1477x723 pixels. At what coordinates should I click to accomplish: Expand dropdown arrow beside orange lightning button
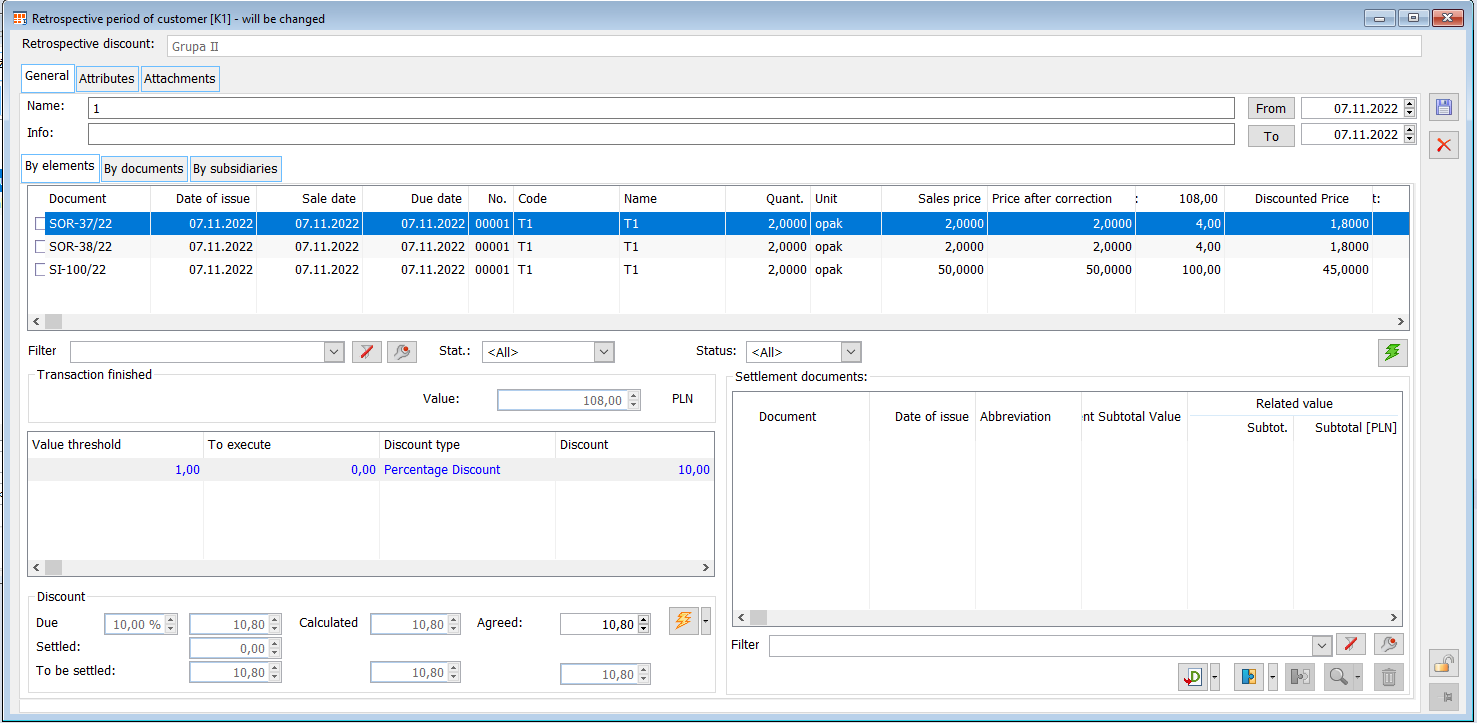pos(706,621)
